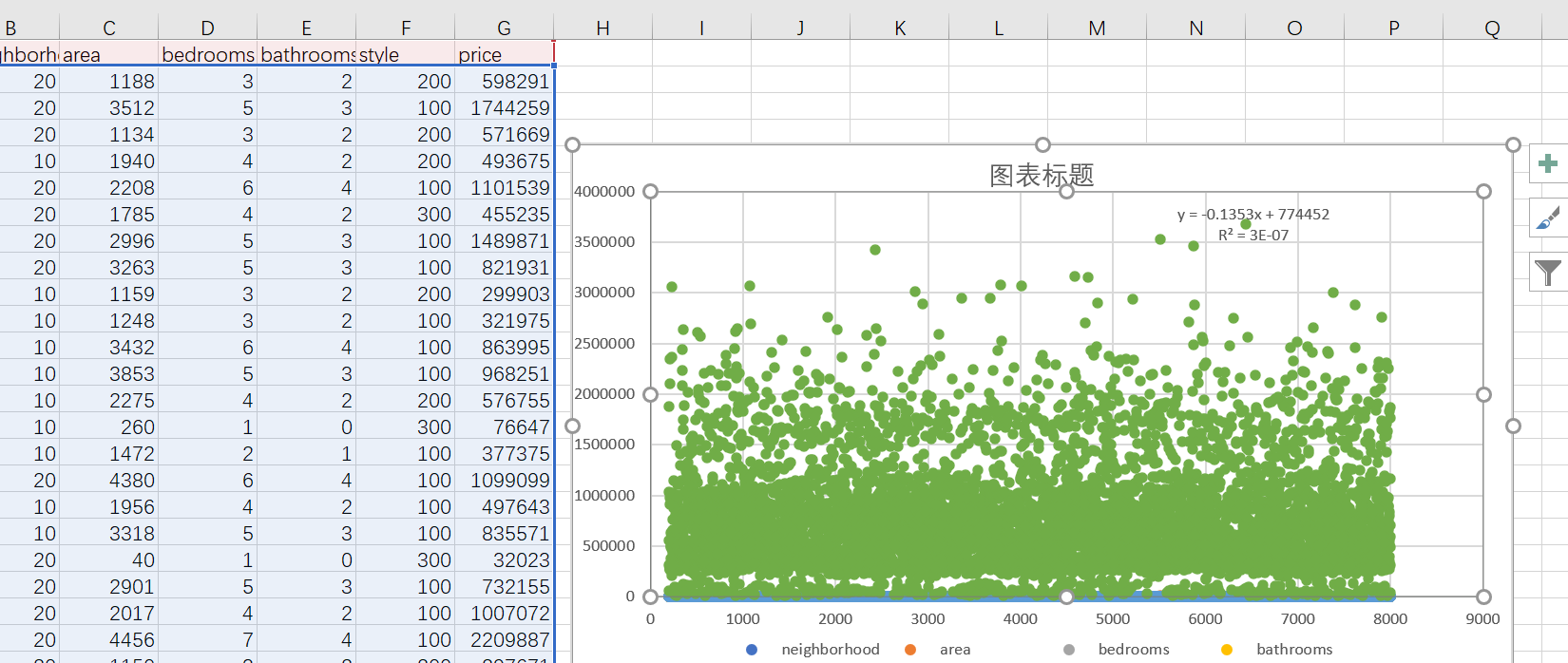The image size is (1568, 663).
Task: Select column G header
Action: pos(504,28)
